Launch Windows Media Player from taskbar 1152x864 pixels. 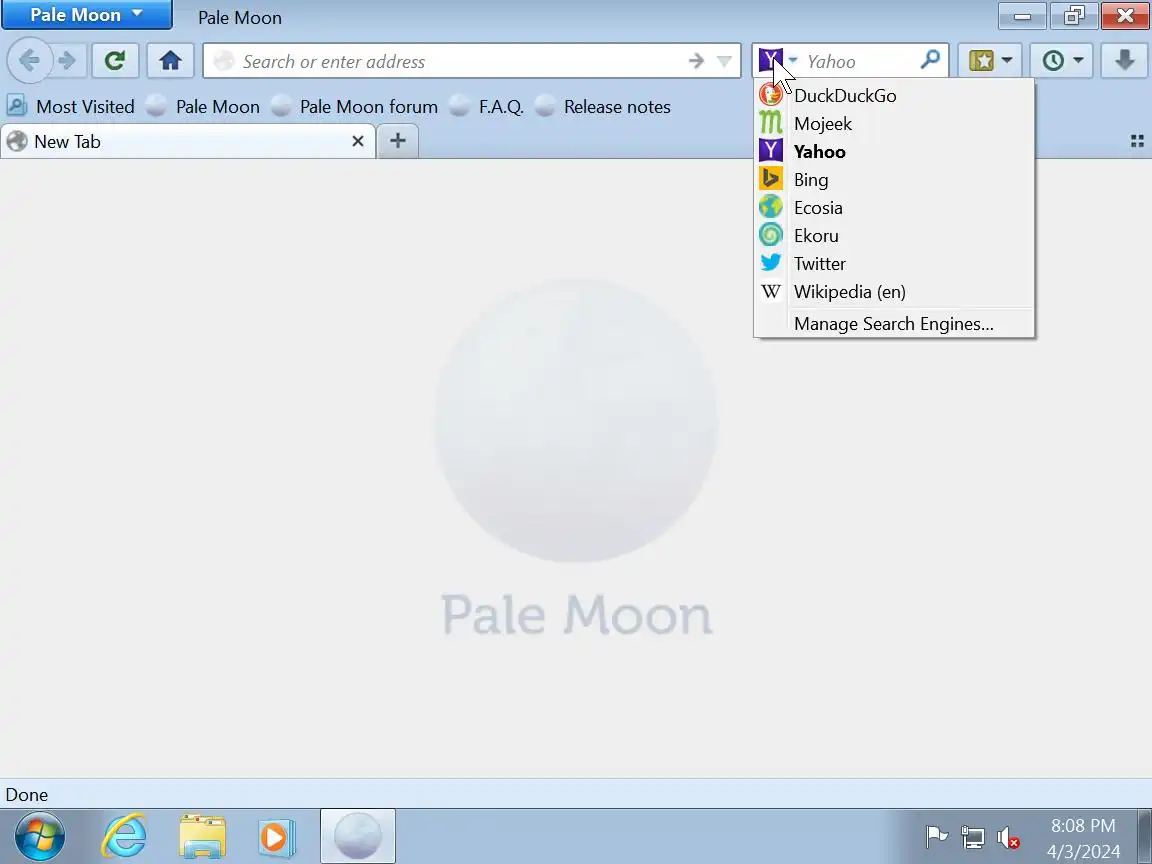[x=277, y=837]
